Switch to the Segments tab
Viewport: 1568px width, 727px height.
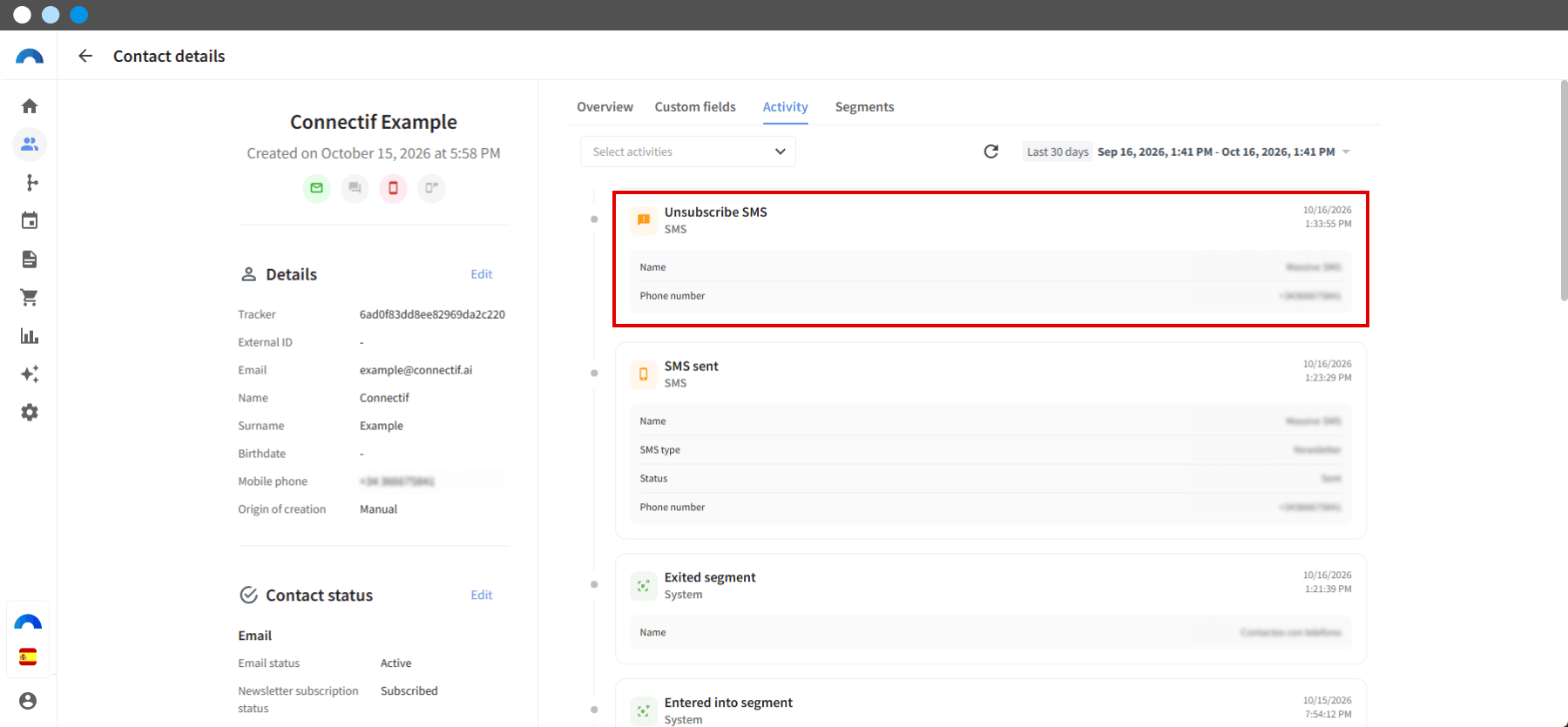[x=864, y=107]
